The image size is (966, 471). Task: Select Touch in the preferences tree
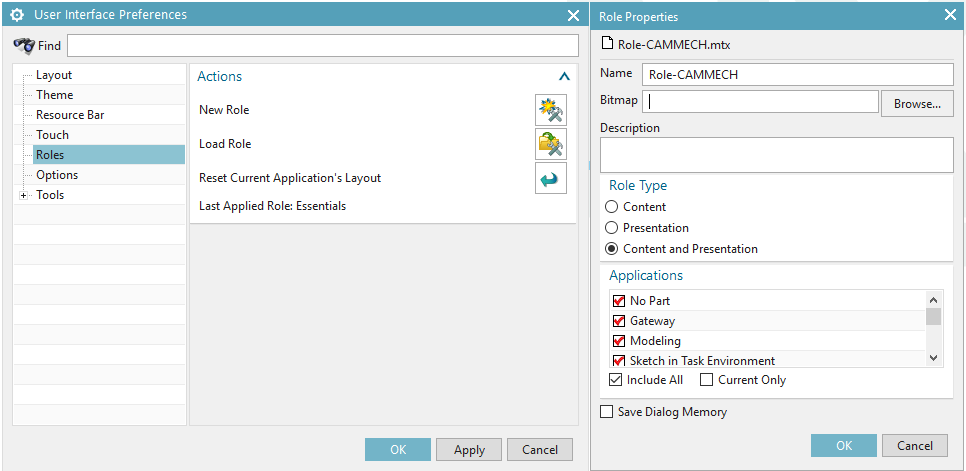(x=52, y=135)
